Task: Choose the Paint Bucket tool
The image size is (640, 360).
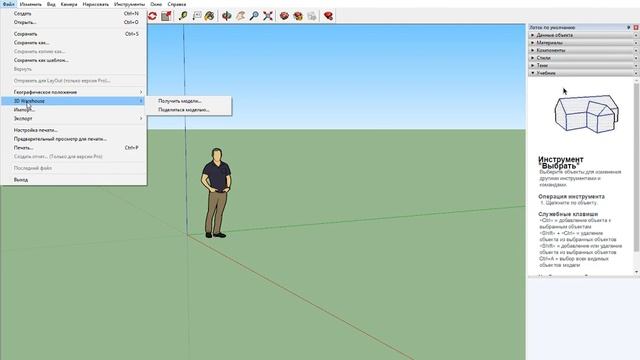Action: (x=209, y=16)
